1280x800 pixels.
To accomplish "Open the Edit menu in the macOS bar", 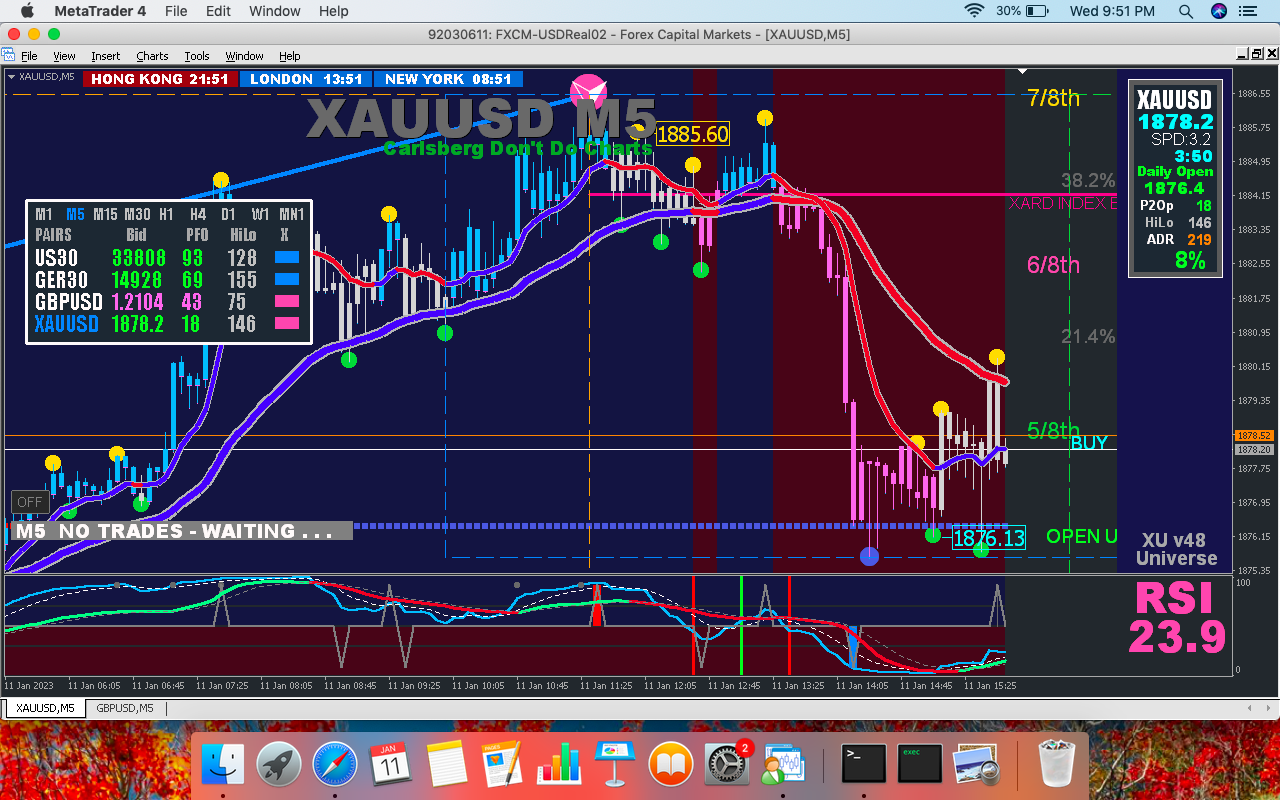I will click(x=218, y=11).
